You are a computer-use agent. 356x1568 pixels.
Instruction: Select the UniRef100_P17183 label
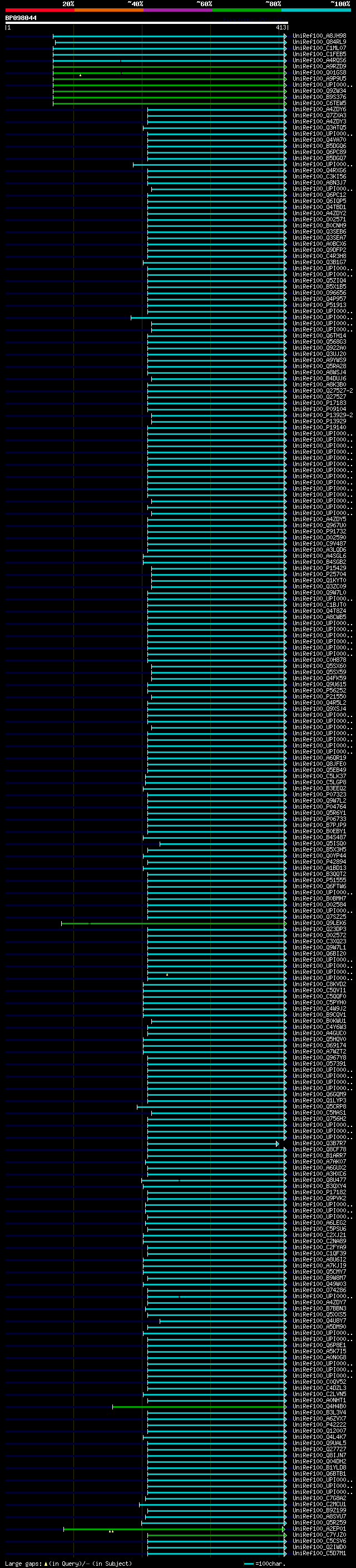click(319, 403)
